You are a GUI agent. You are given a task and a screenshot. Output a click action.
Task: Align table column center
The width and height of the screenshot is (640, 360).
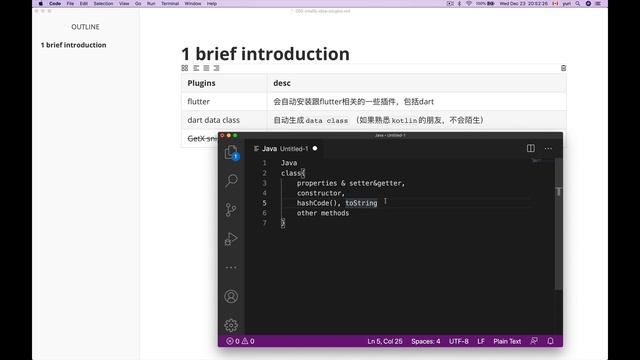point(206,68)
